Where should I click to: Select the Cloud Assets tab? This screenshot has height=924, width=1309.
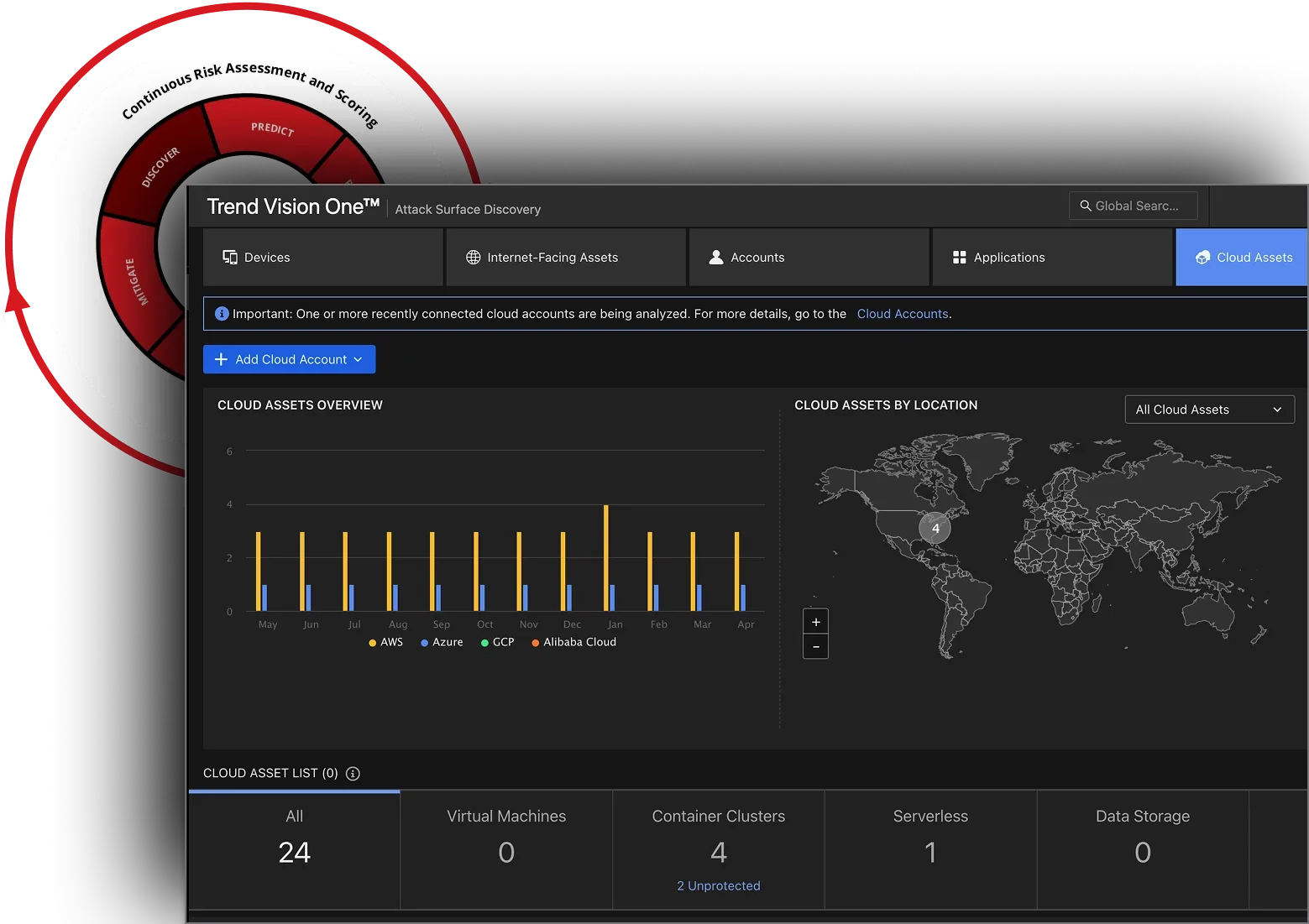point(1242,258)
